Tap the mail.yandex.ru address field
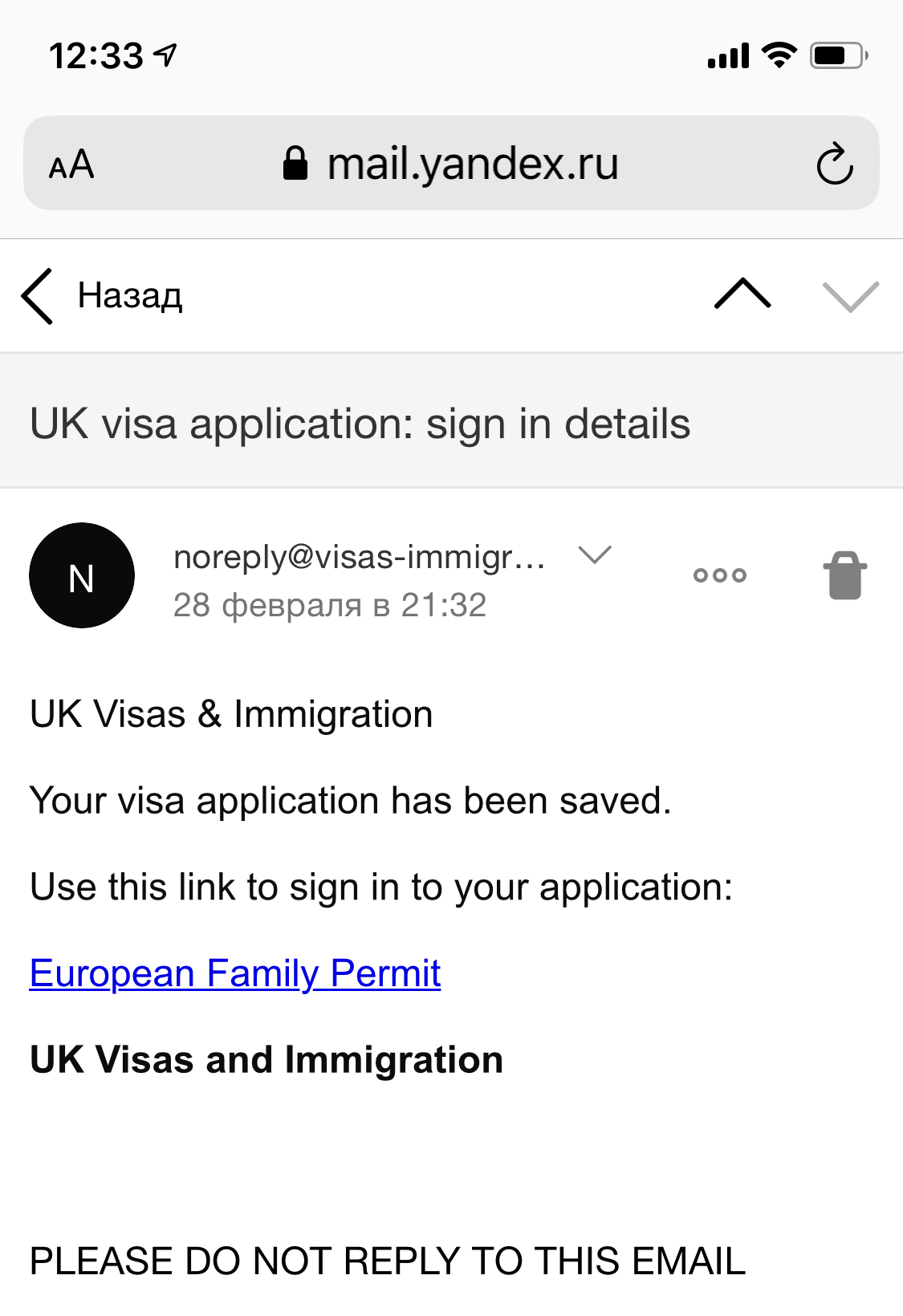Viewport: 903px width, 1316px height. [x=472, y=164]
